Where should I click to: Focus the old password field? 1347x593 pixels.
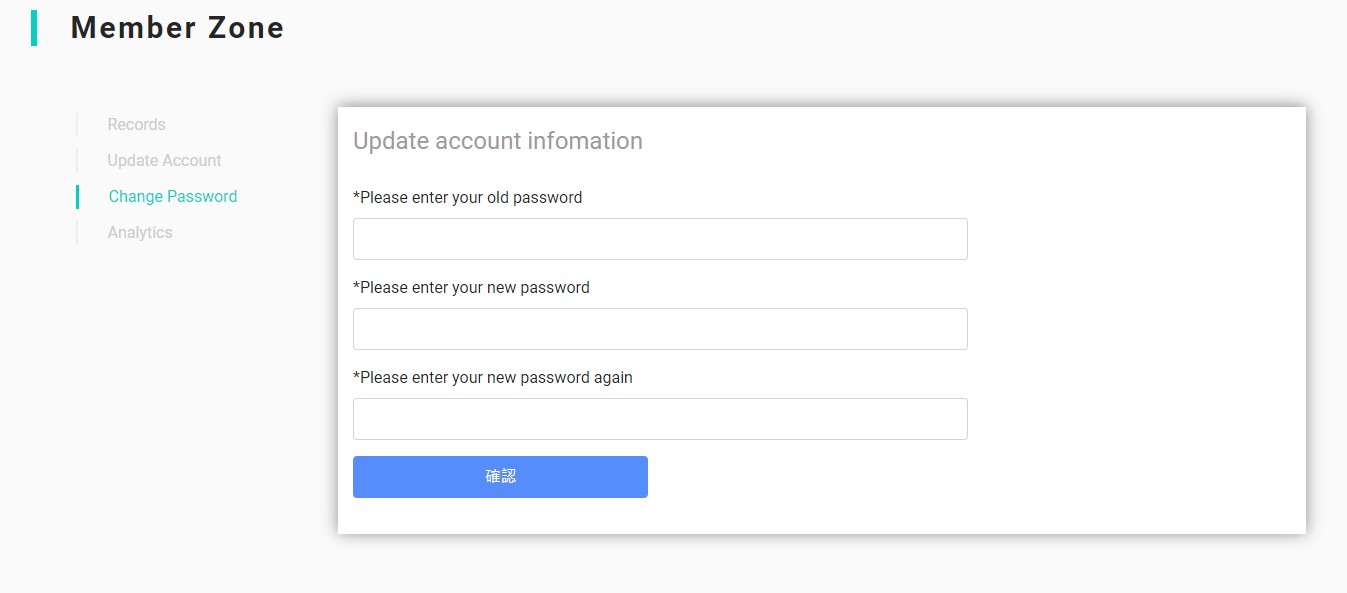pos(660,239)
